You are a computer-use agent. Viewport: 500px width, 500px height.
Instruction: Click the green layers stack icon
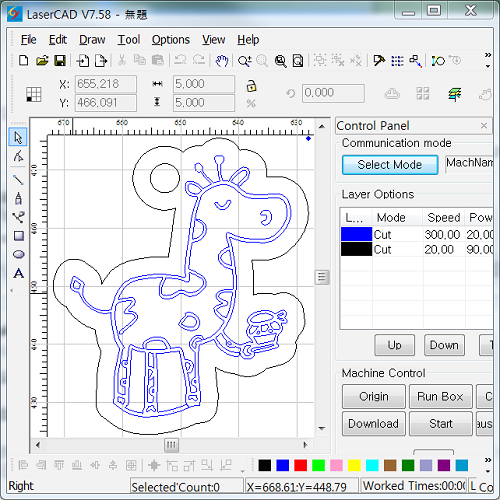pos(455,94)
